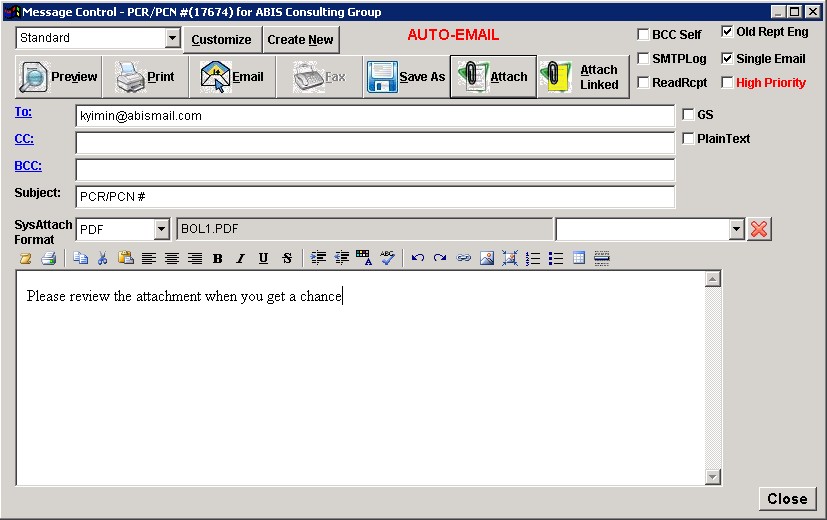Expand the Standard template dropdown
The height and width of the screenshot is (520, 827).
coord(172,38)
